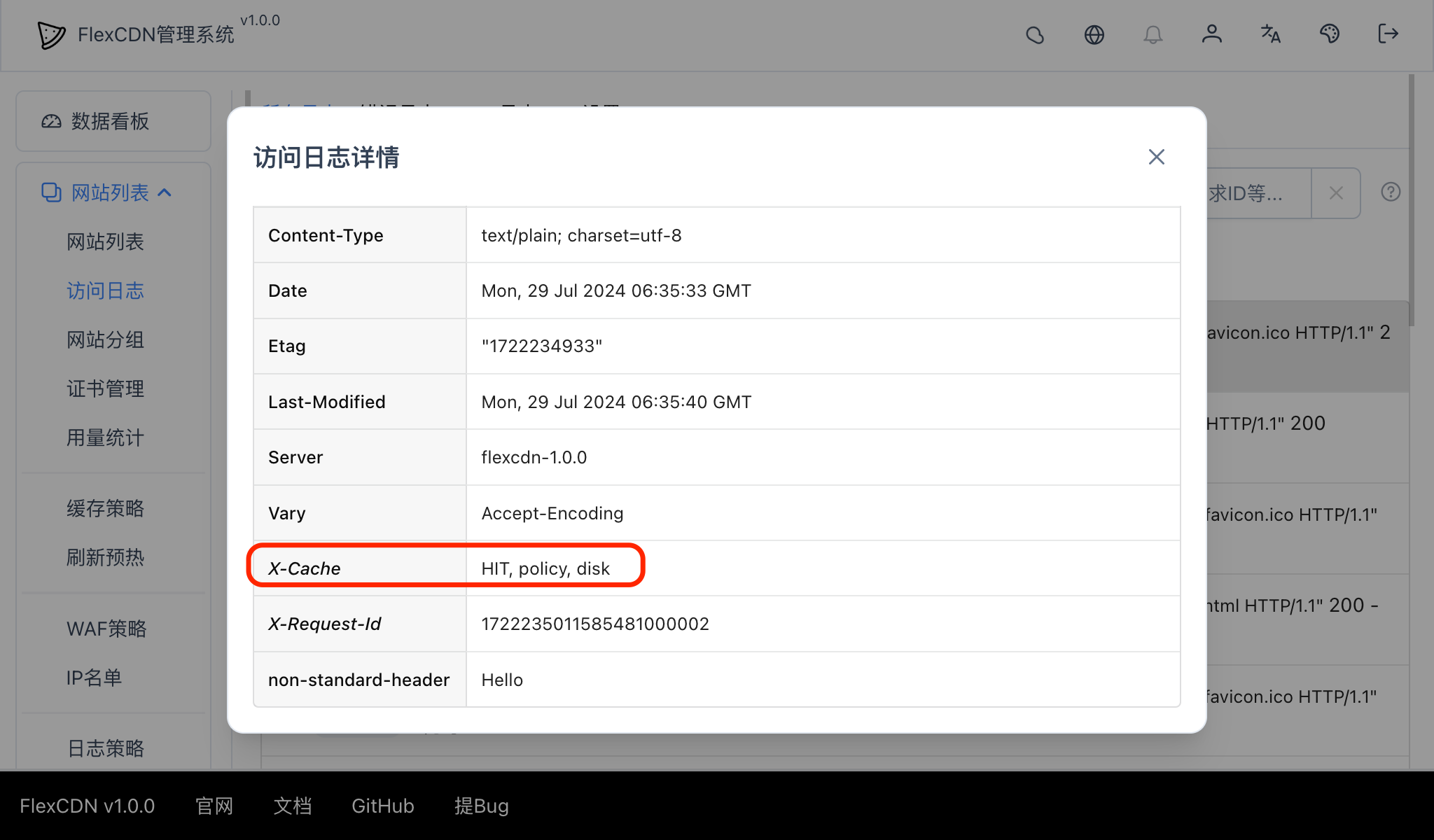The width and height of the screenshot is (1434, 840).
Task: Open the language switcher icon
Action: point(1270,34)
